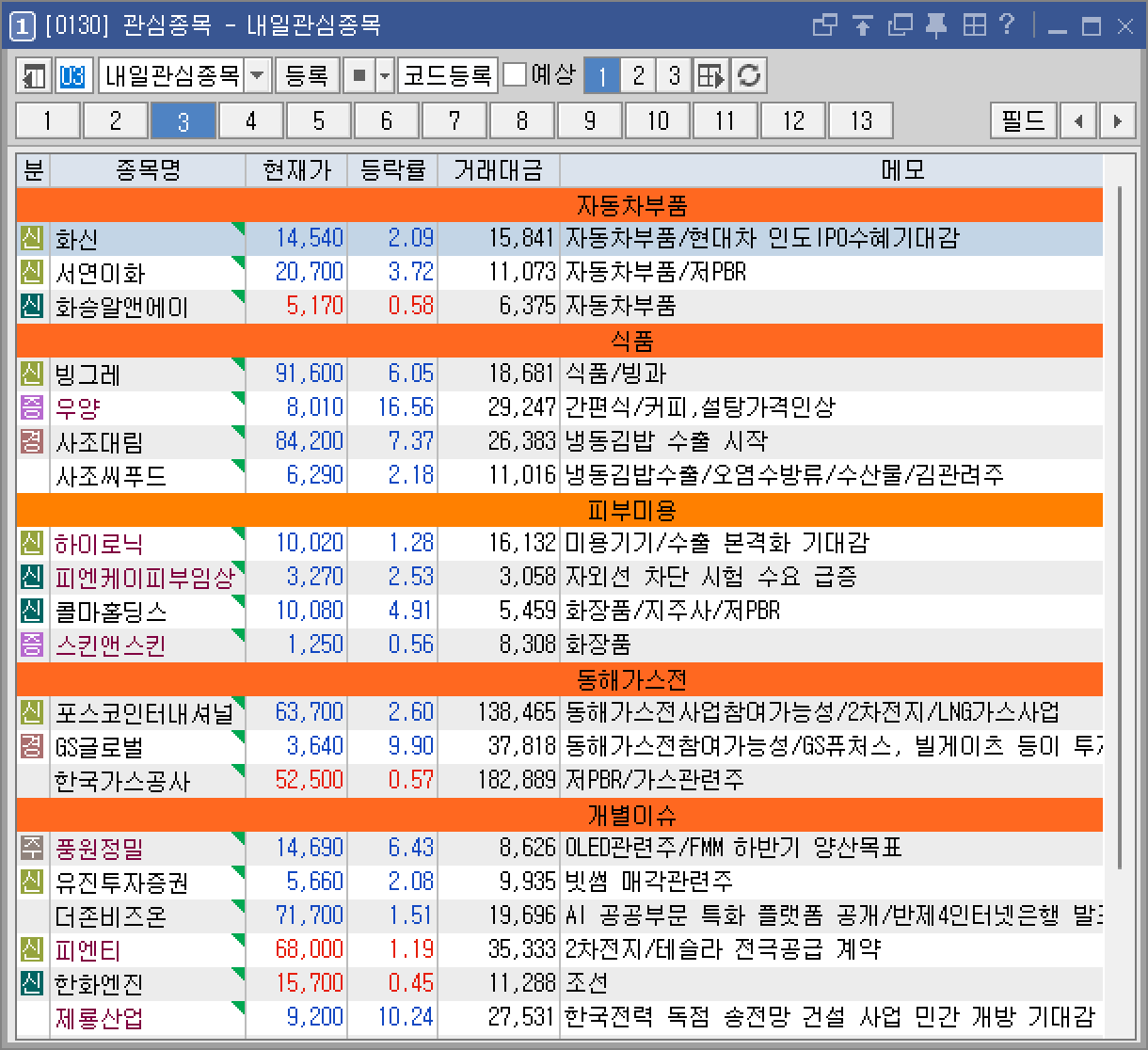
Task: Select the 자동차부품 orange group header
Action: pos(559,205)
